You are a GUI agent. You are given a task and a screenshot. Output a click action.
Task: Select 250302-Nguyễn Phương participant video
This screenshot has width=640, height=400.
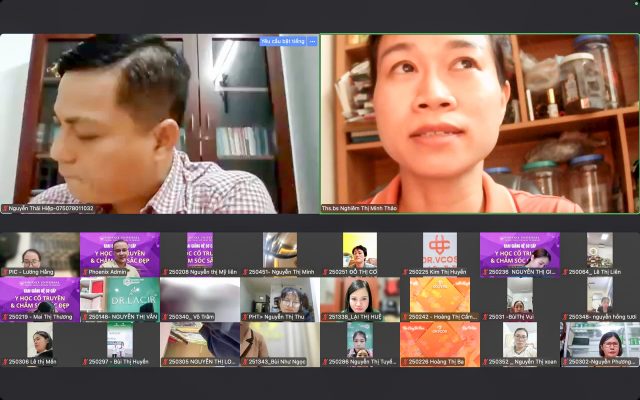599,340
